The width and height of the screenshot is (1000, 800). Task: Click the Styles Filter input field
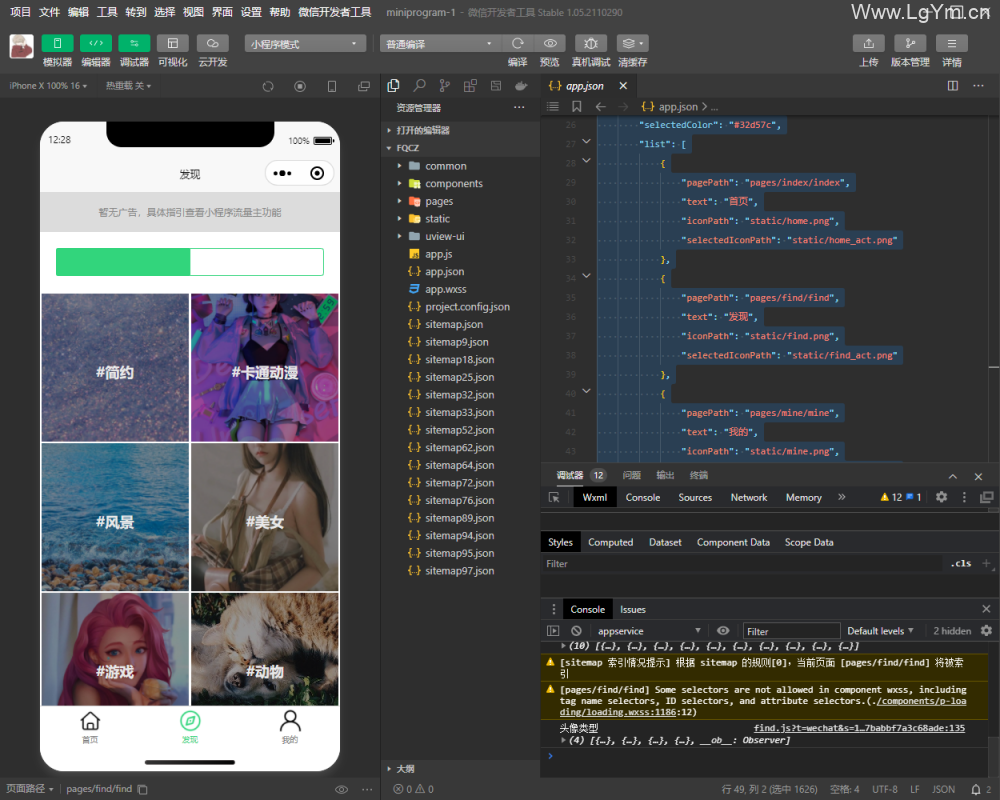click(x=742, y=564)
